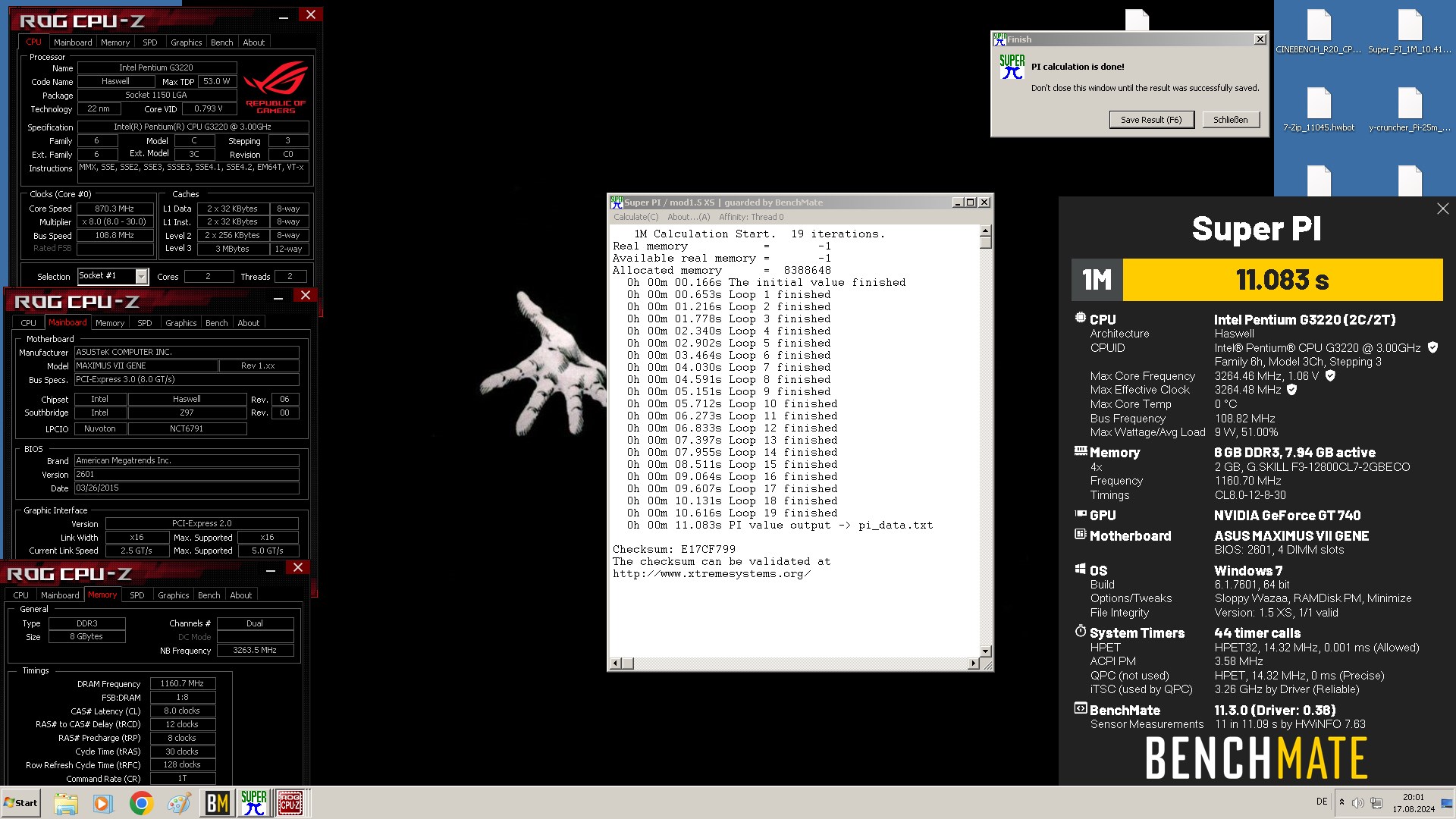
Task: Open the Calculate(C) menu in Super PI
Action: coord(635,217)
